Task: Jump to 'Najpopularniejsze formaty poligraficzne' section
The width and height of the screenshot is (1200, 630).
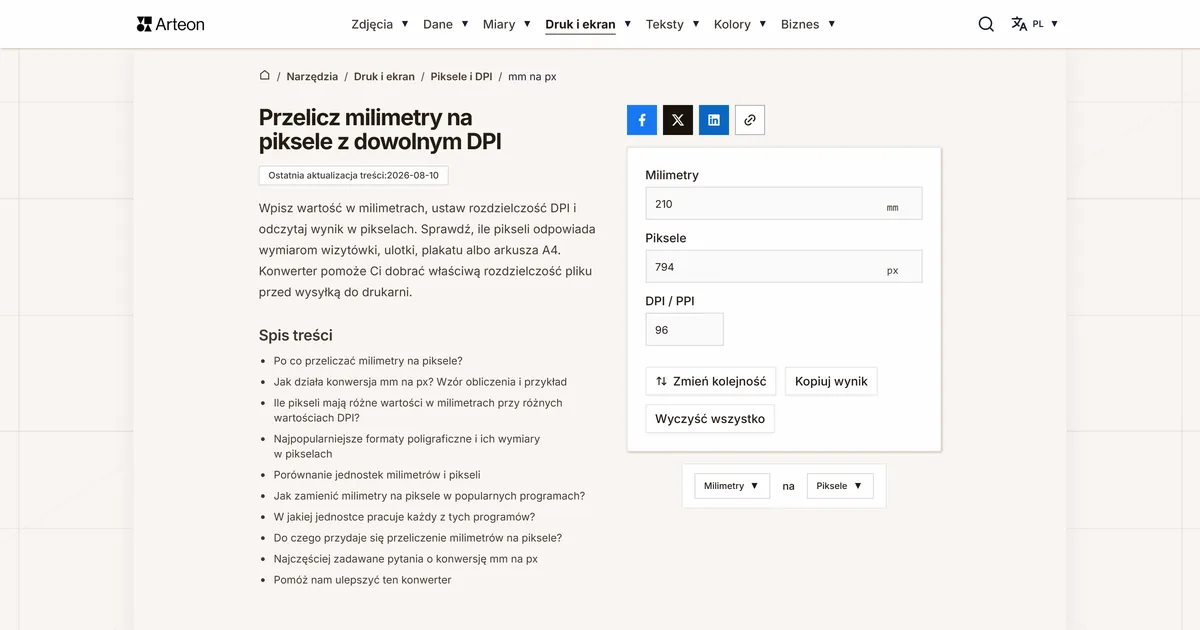Action: click(x=407, y=446)
